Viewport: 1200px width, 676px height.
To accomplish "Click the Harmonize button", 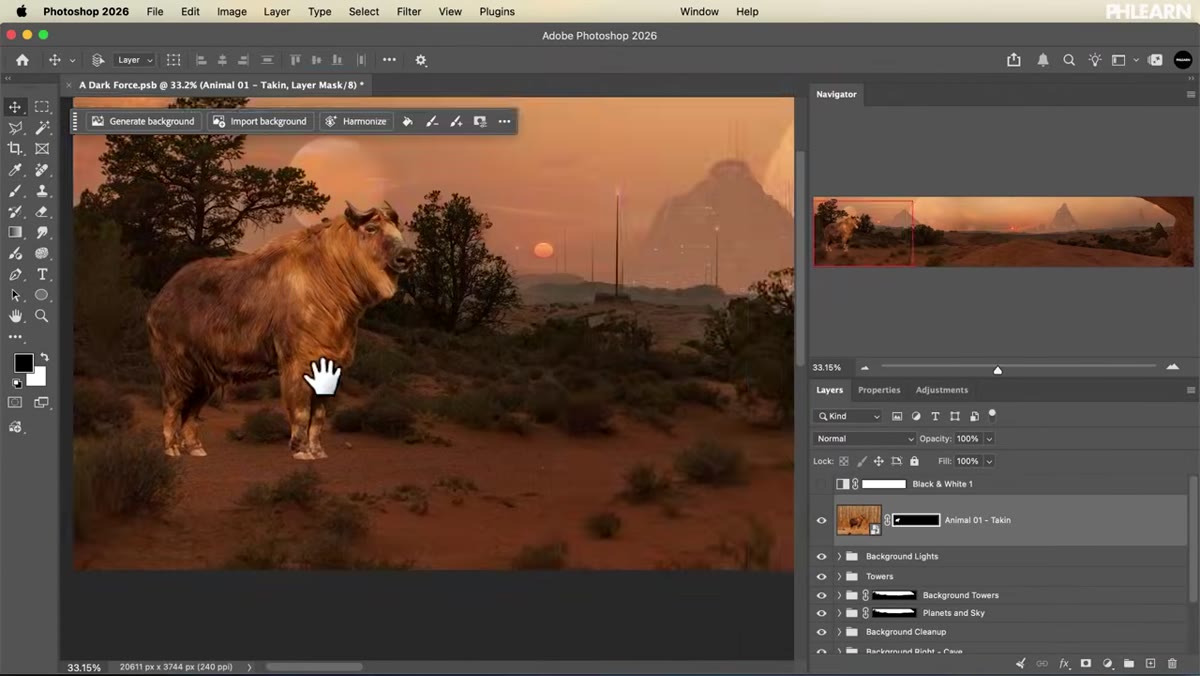I will click(x=356, y=121).
